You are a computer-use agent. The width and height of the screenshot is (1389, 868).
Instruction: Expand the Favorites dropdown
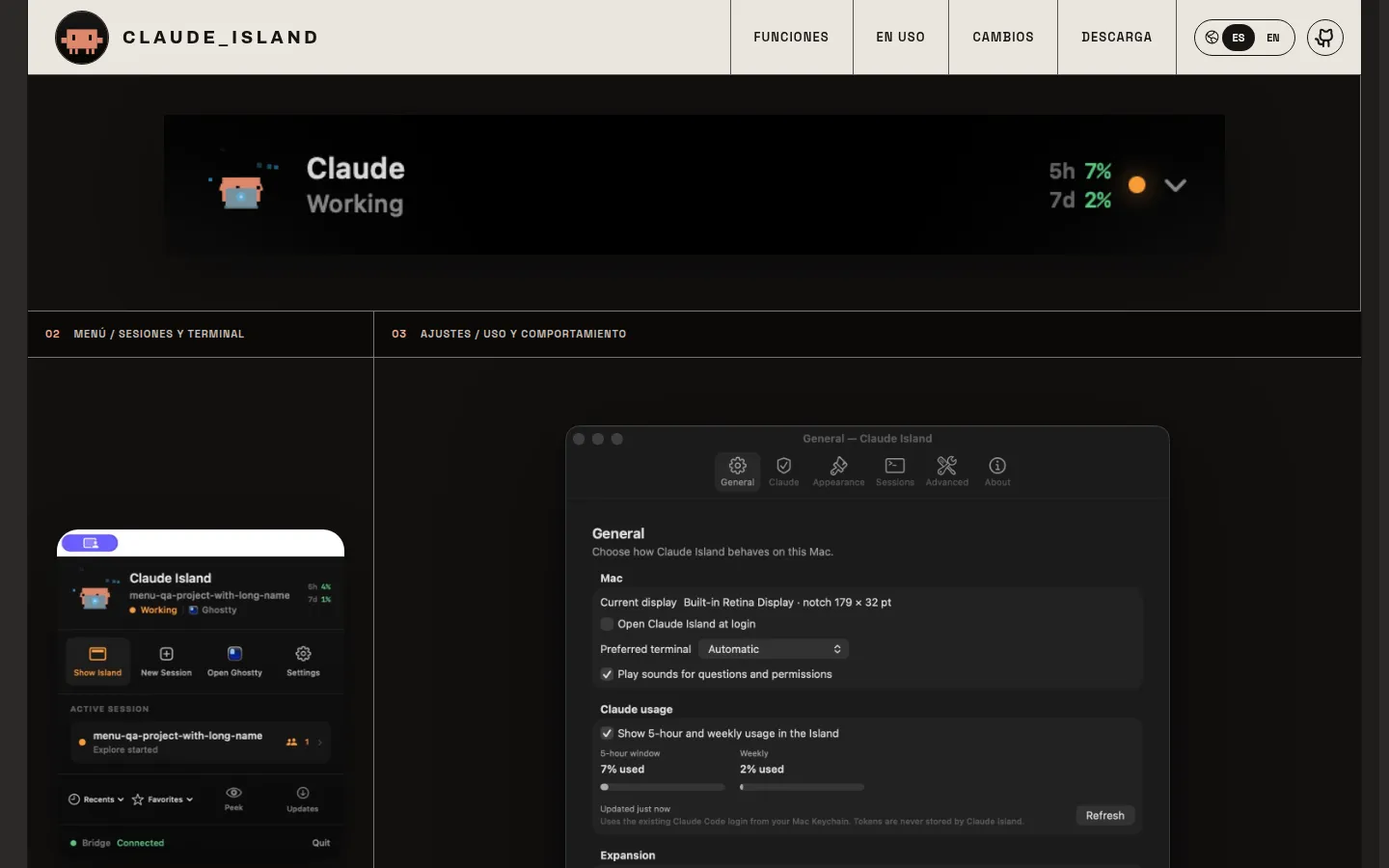click(x=162, y=800)
